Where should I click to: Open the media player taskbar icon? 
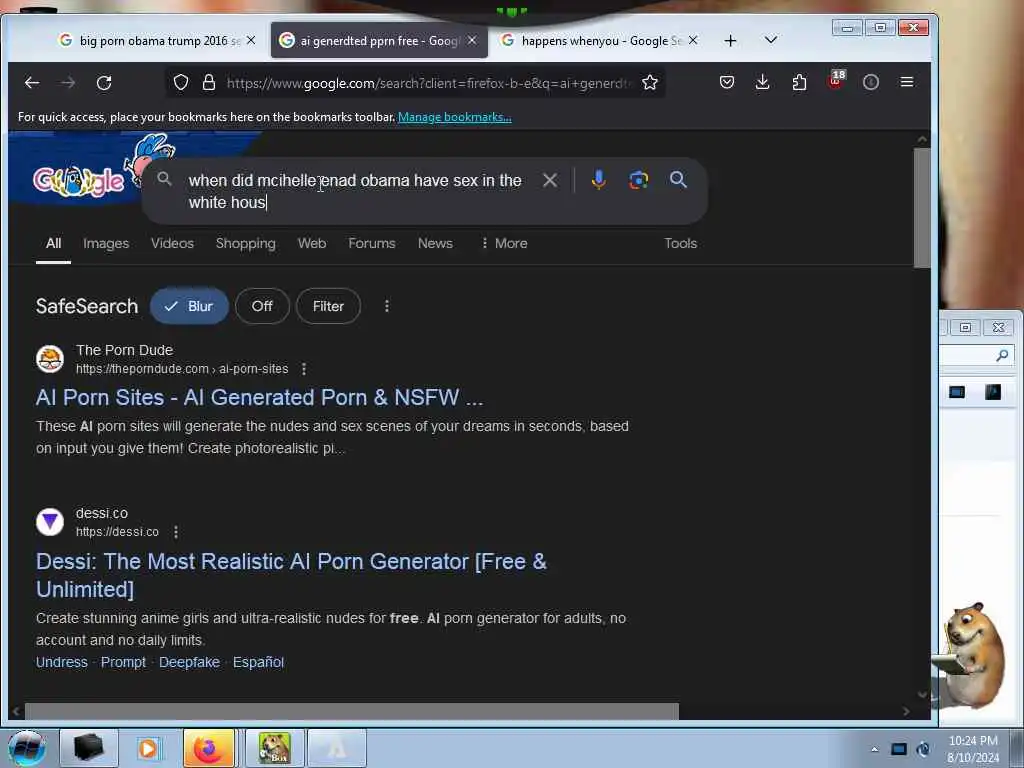pyautogui.click(x=148, y=748)
